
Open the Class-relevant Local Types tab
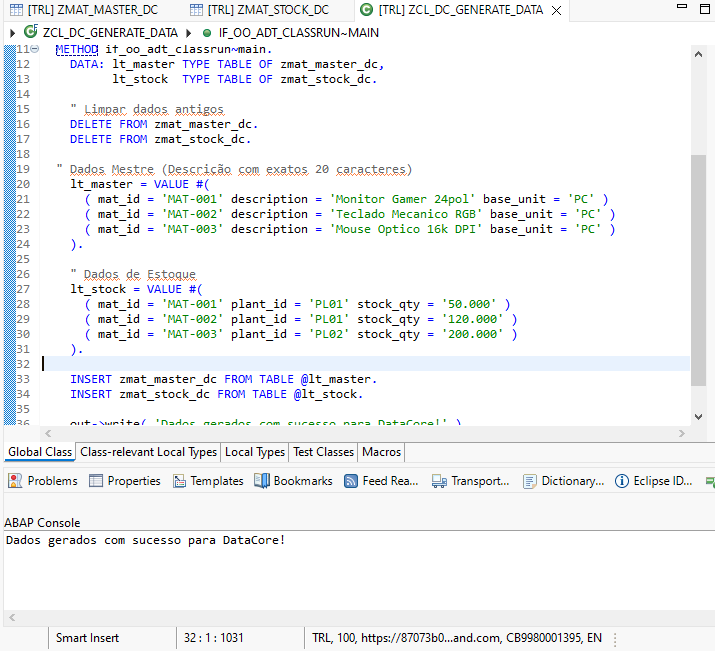tap(148, 452)
